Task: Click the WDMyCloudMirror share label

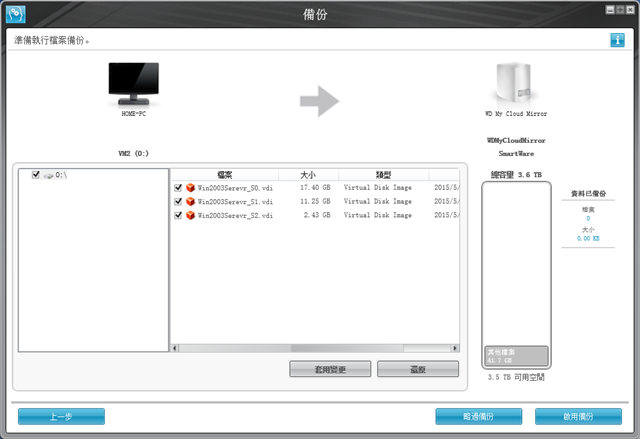Action: (x=516, y=140)
